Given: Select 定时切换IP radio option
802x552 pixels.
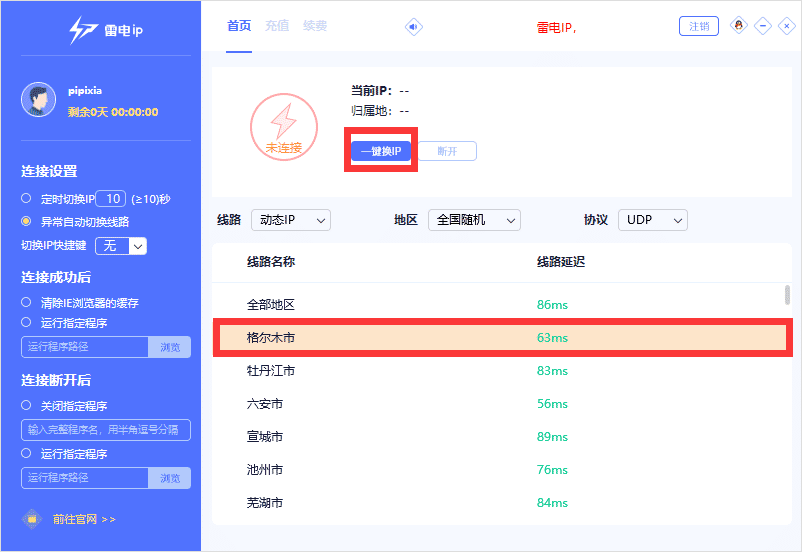Looking at the screenshot, I should pos(26,198).
